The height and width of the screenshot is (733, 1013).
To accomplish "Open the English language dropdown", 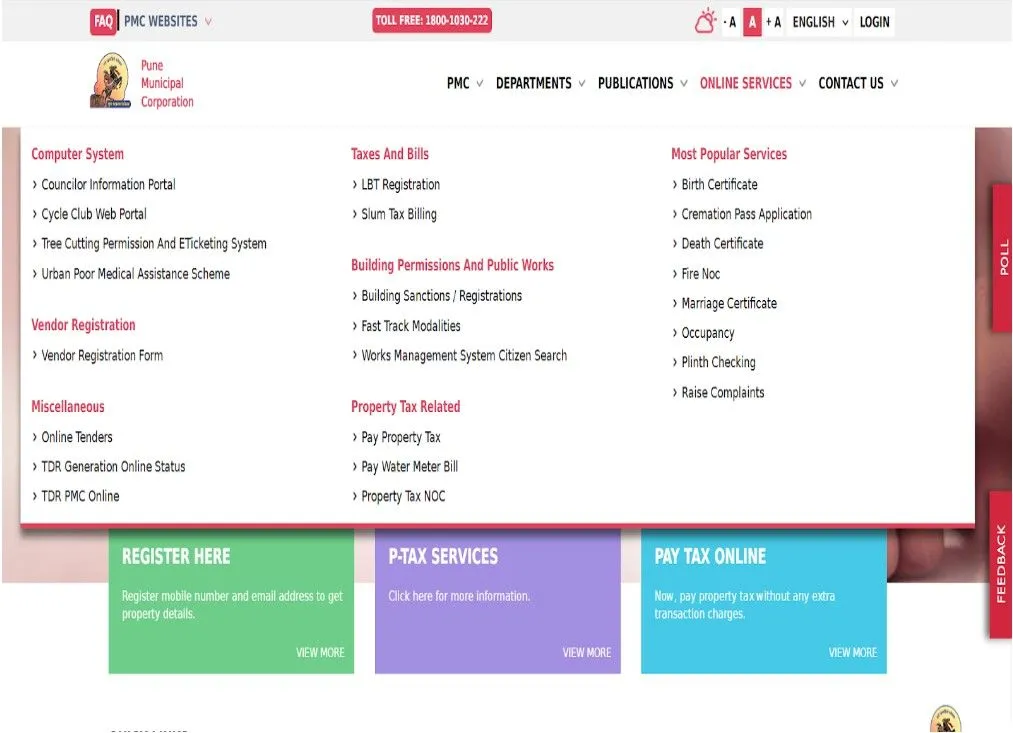I will click(x=820, y=22).
